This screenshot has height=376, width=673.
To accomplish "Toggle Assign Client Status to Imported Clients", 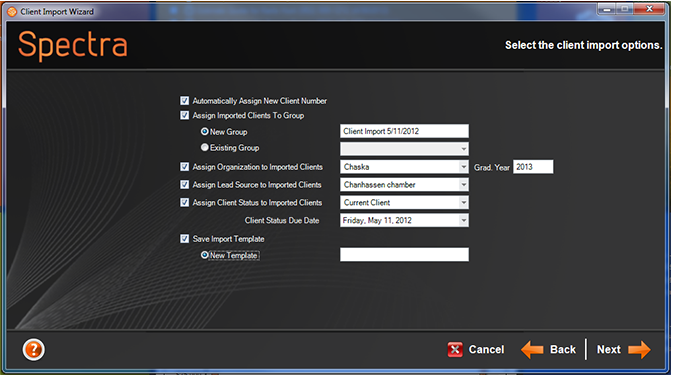I will point(185,202).
